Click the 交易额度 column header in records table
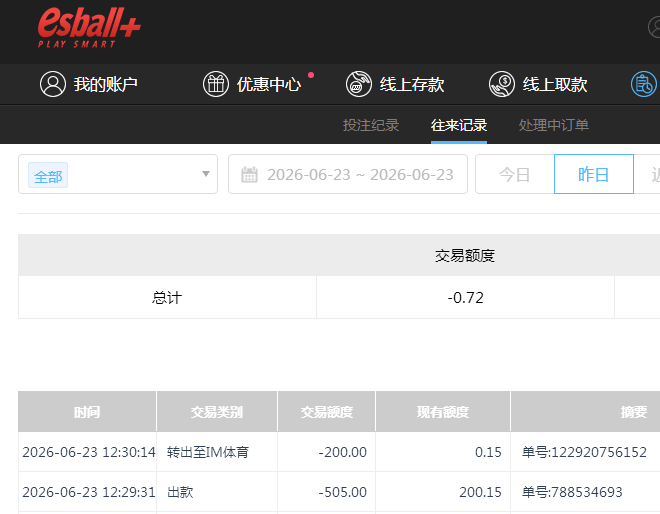The height and width of the screenshot is (514, 660). pos(327,412)
